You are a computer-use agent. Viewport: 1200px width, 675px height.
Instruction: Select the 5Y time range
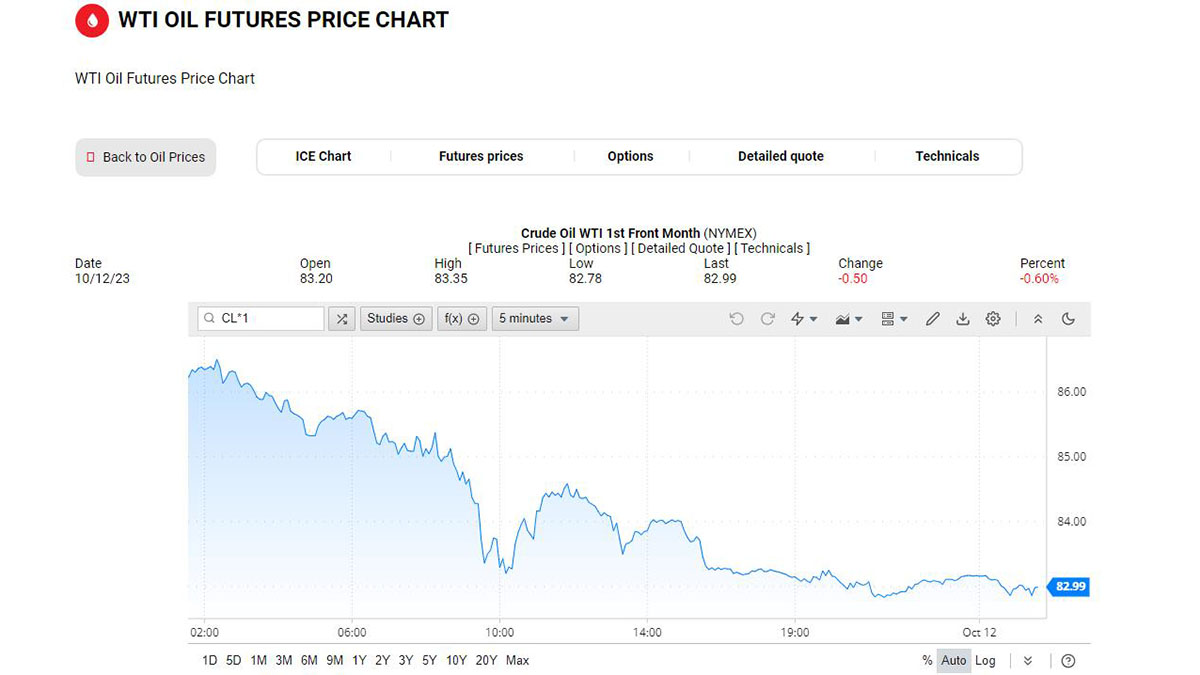pyautogui.click(x=430, y=661)
